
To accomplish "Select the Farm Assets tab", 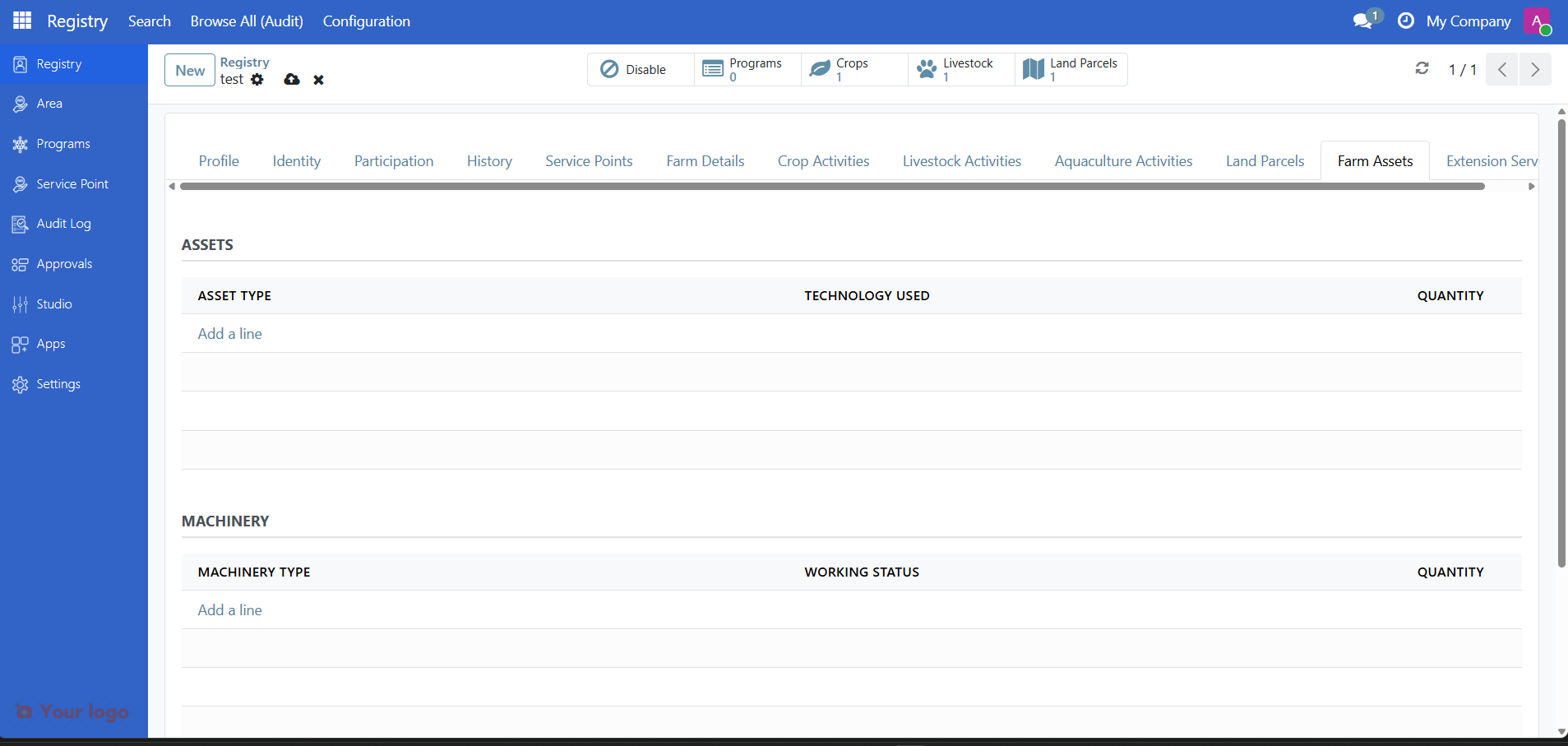I will [1375, 161].
